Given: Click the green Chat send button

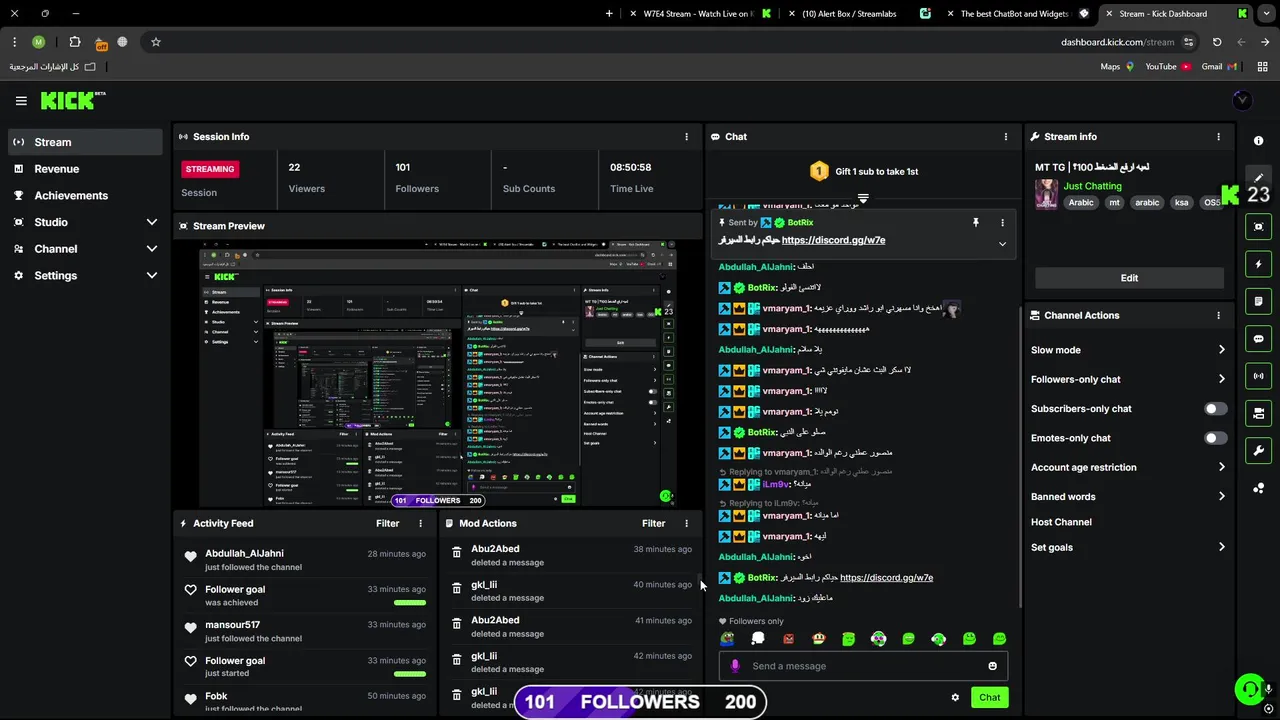Looking at the screenshot, I should click(989, 698).
